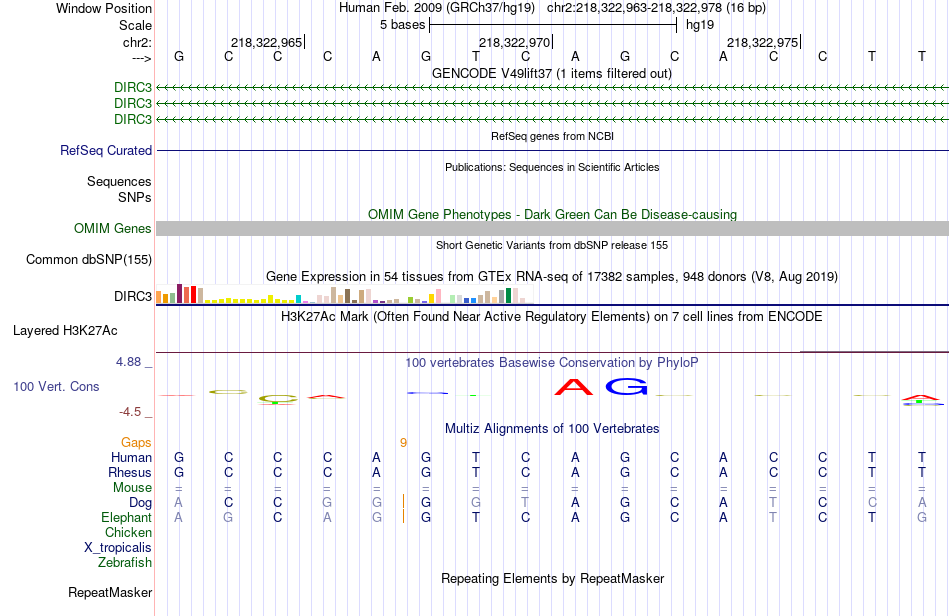
Task: Select the Chicken alignment row label
Action: (x=128, y=532)
